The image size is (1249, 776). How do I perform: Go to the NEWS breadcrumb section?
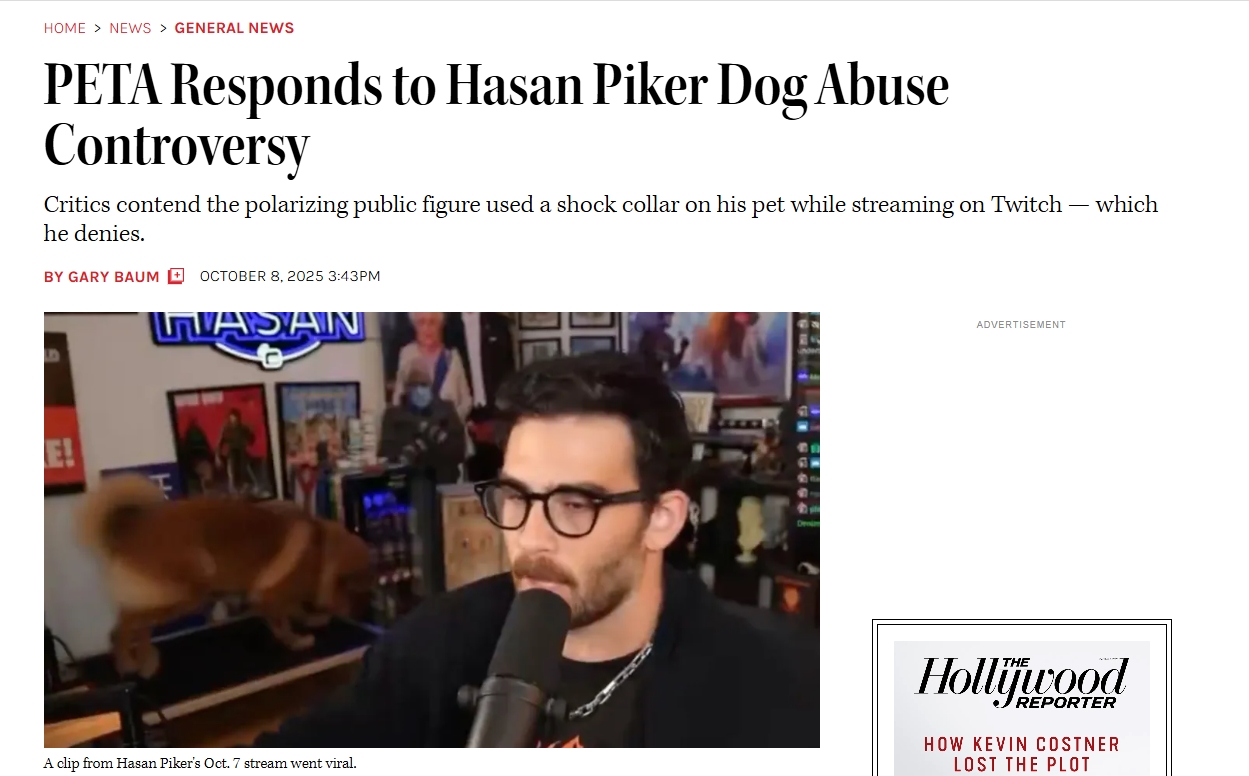[x=130, y=28]
